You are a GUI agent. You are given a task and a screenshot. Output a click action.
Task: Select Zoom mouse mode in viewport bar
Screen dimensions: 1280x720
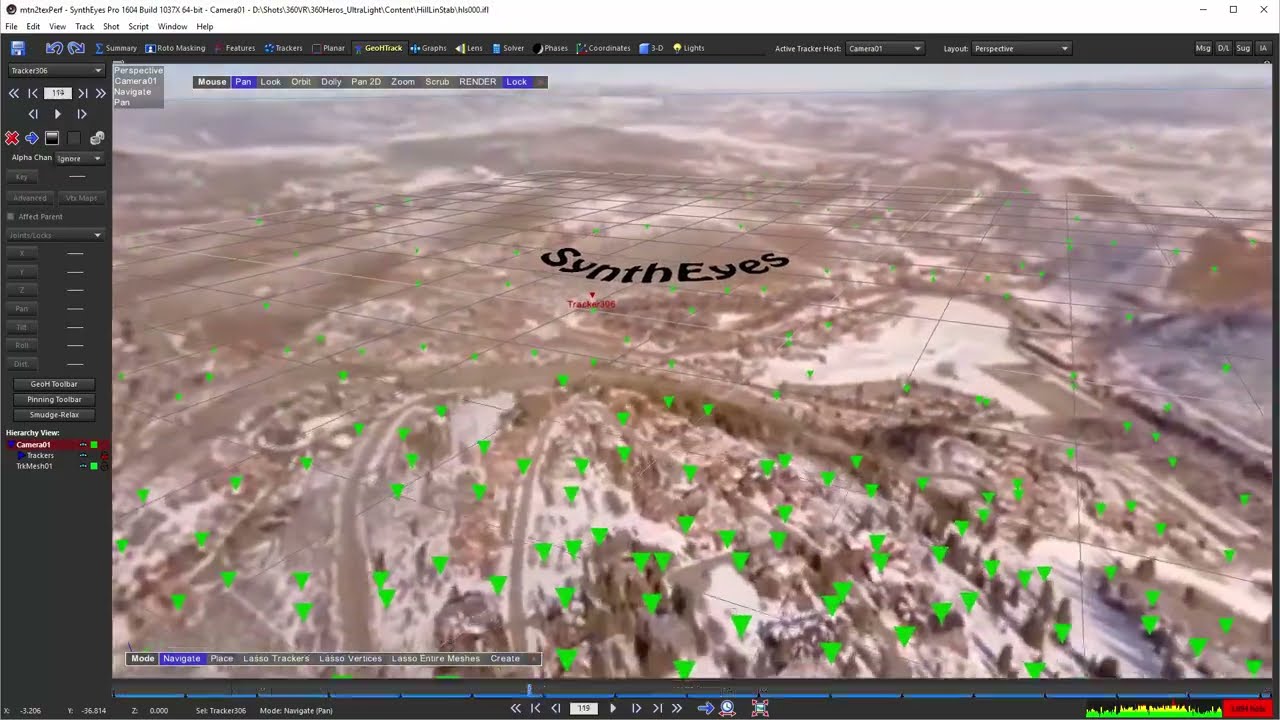(x=403, y=82)
